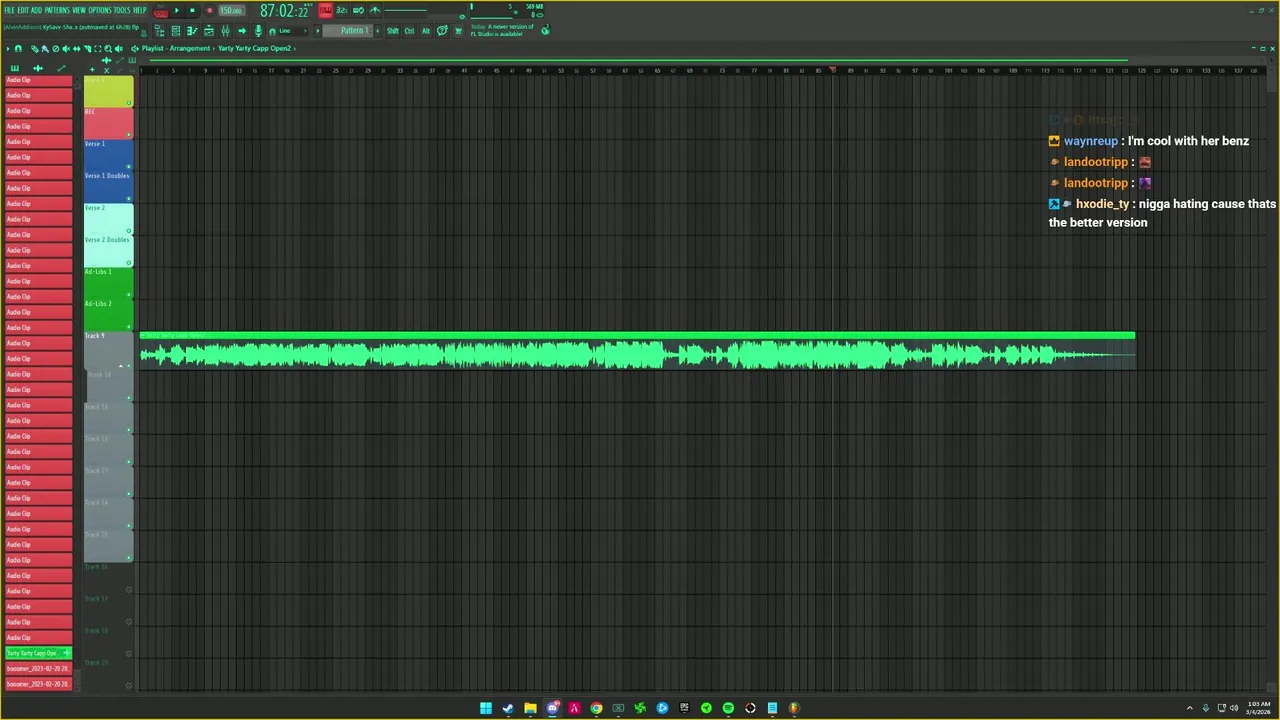Click the Alt key button
This screenshot has height=720, width=1280.
pyautogui.click(x=426, y=31)
